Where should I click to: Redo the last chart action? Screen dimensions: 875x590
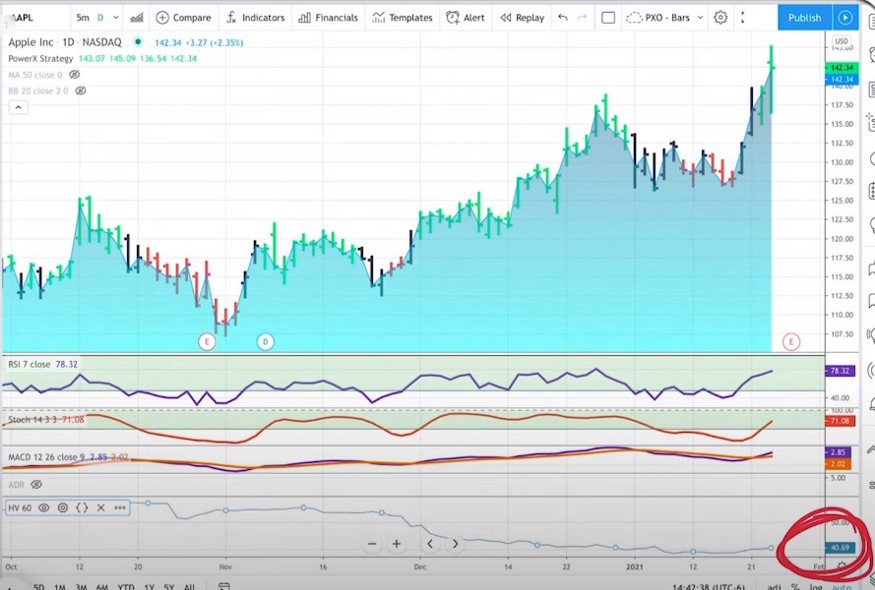tap(582, 18)
